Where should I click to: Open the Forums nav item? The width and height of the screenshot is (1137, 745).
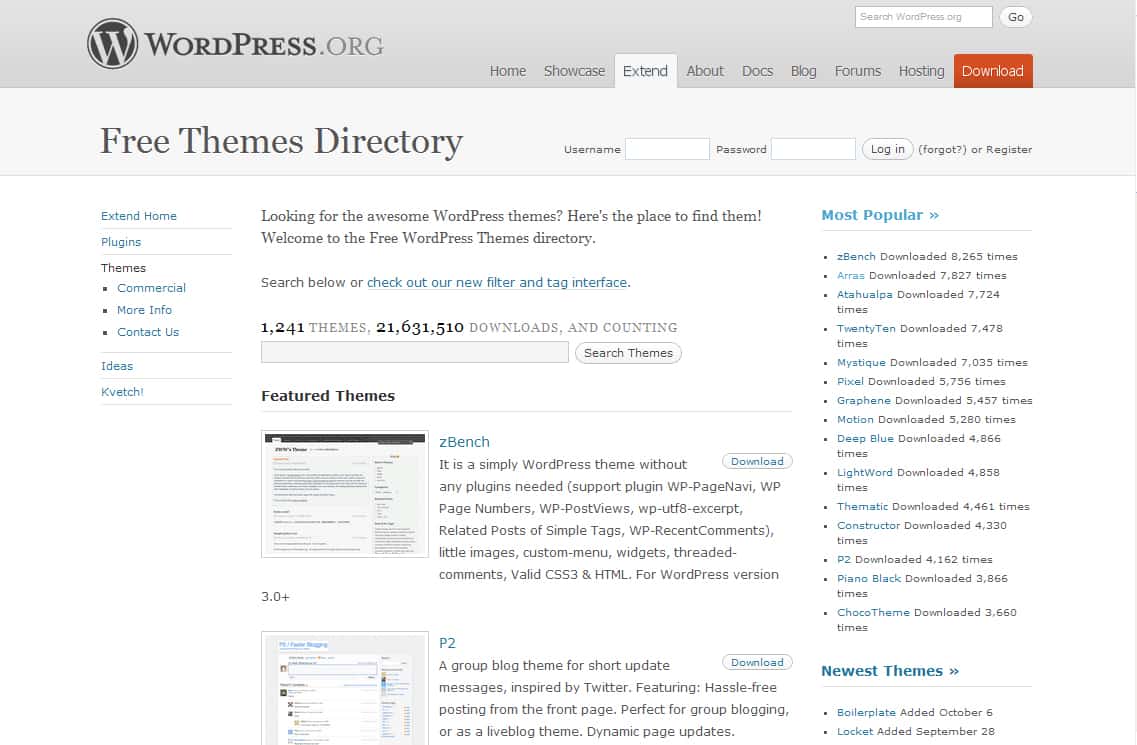pos(858,71)
